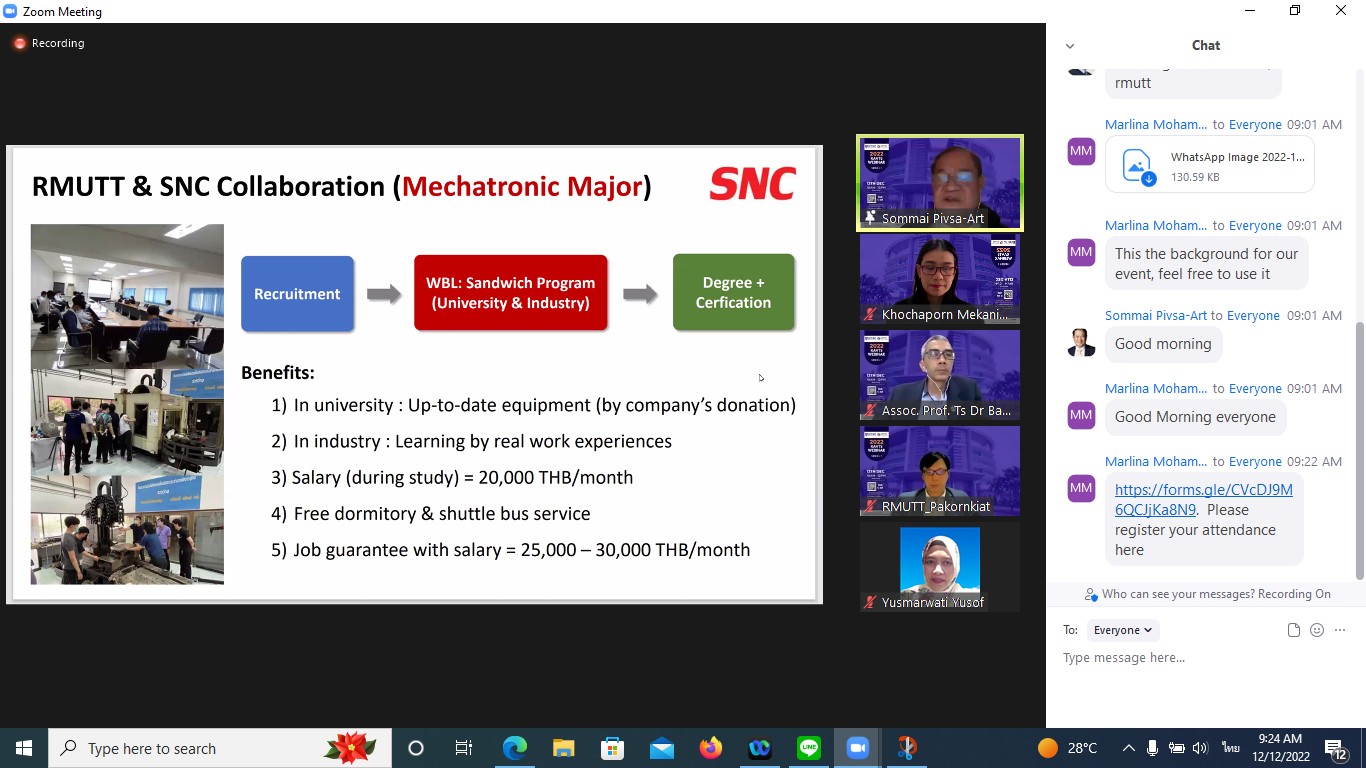Viewport: 1366px width, 768px height.
Task: Click the Chat panel title
Action: click(x=1205, y=45)
